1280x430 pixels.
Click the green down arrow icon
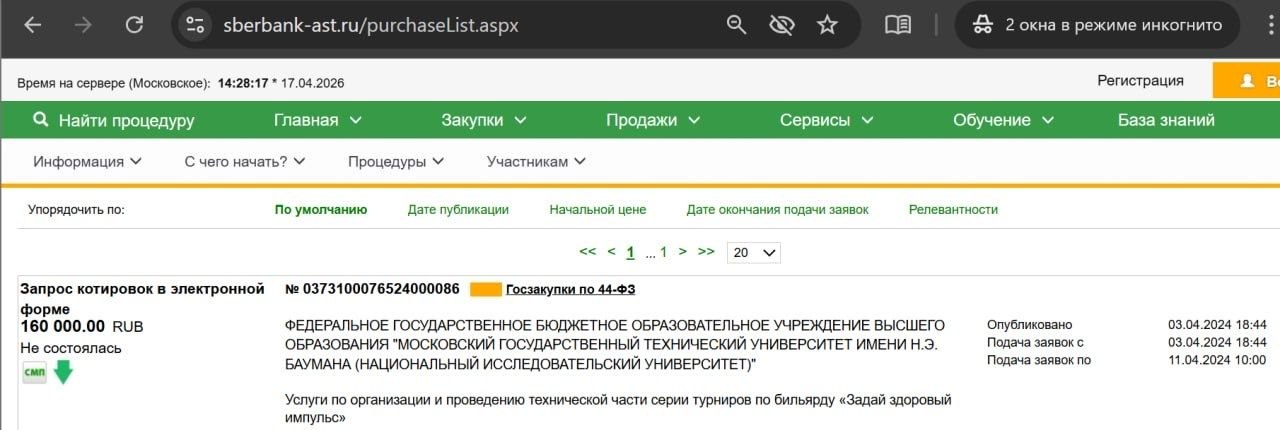coord(63,372)
